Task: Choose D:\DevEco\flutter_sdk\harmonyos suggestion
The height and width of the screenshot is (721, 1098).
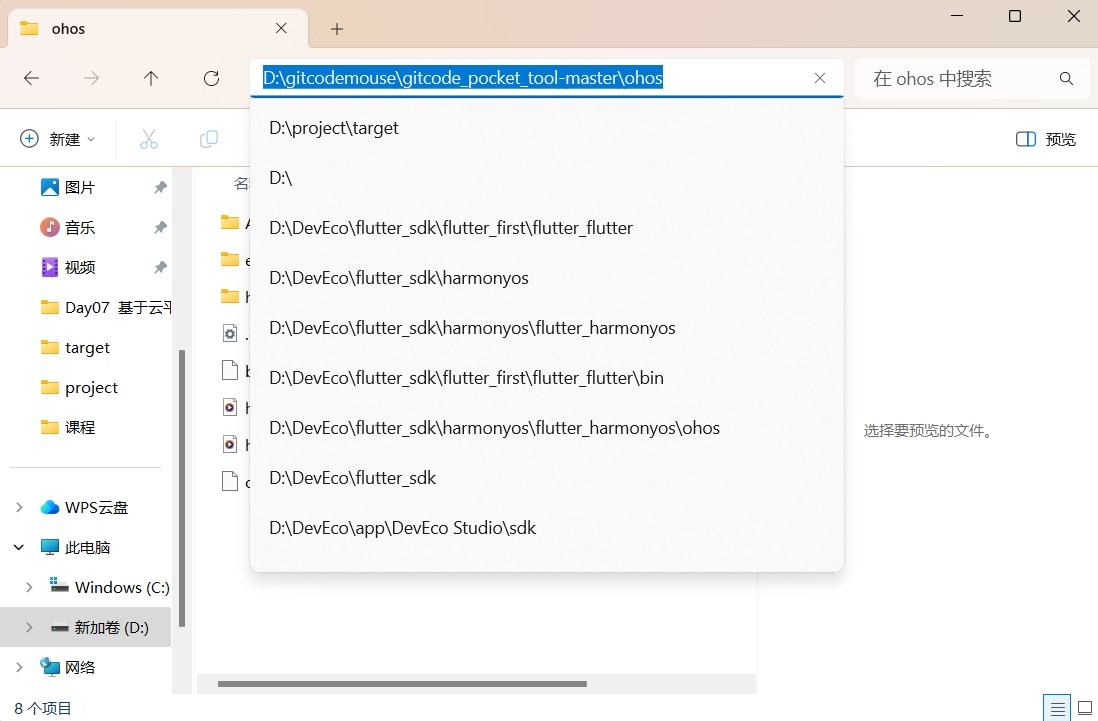Action: [546, 278]
